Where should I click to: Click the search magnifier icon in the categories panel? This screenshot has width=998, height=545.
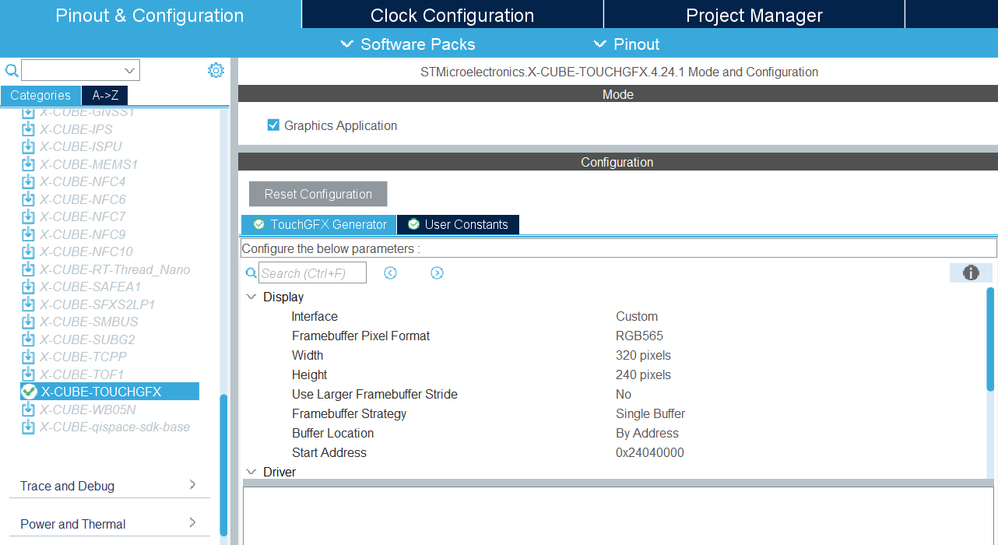(11, 70)
